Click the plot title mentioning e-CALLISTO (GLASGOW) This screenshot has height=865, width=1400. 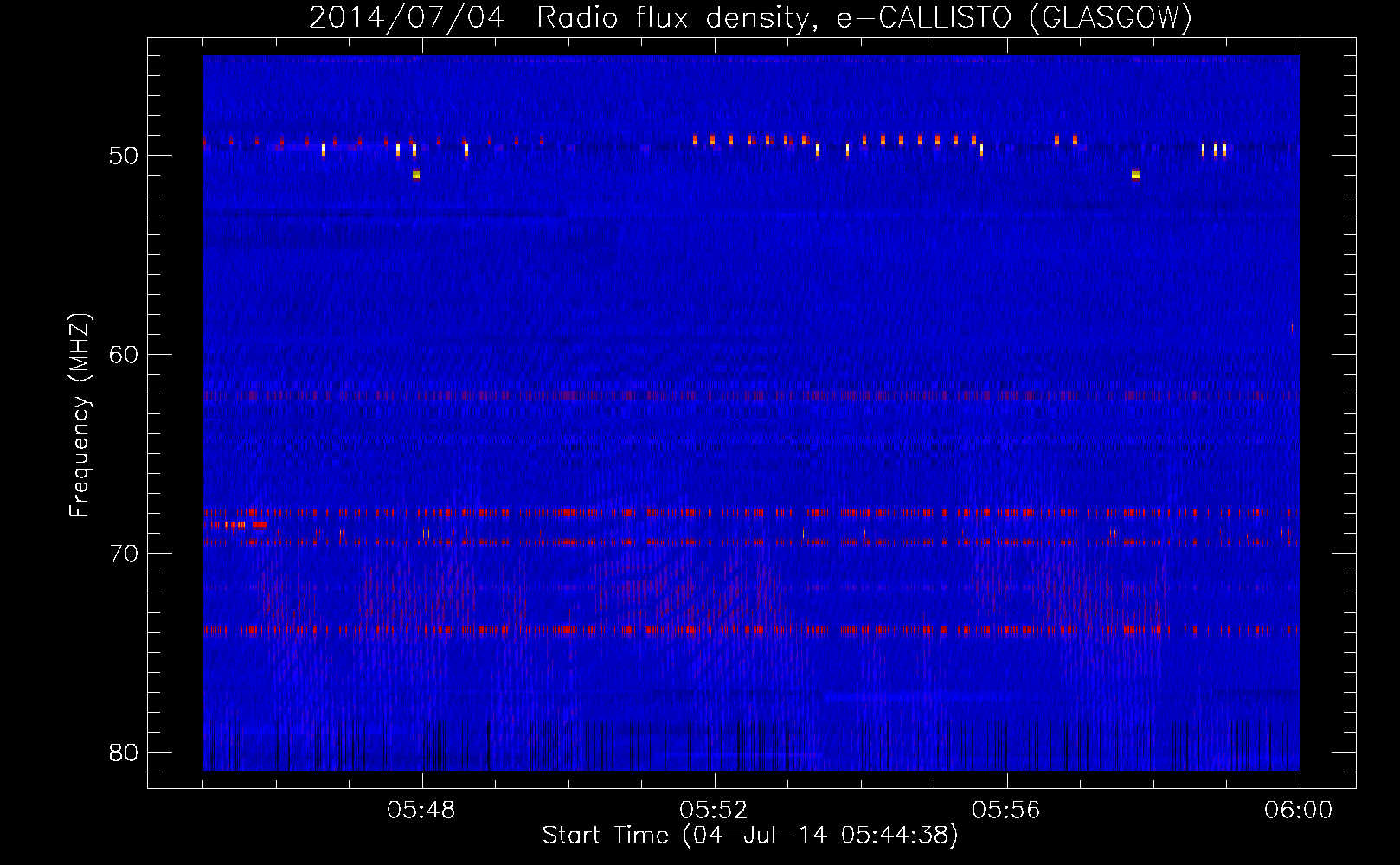coord(750,17)
